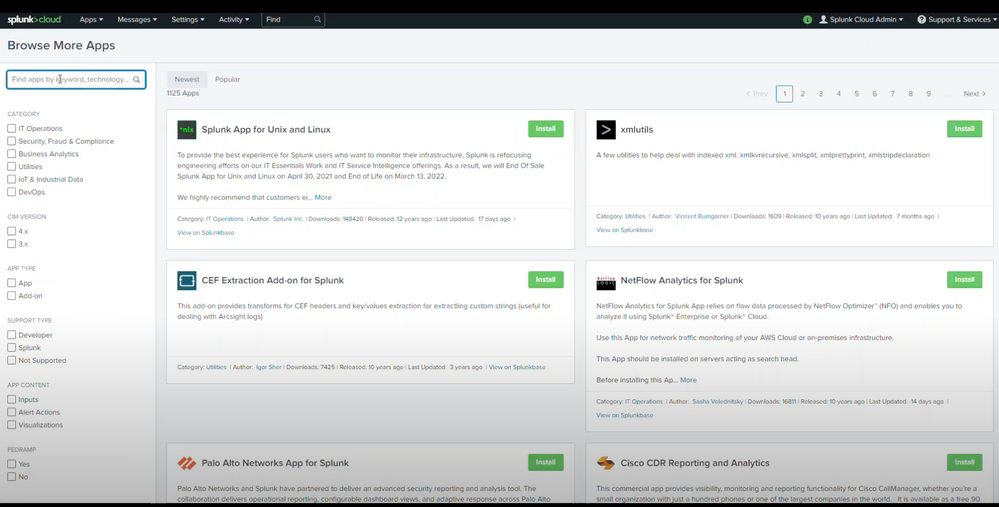The width and height of the screenshot is (999, 507).
Task: Open the Apps dropdown menu
Action: tap(91, 20)
